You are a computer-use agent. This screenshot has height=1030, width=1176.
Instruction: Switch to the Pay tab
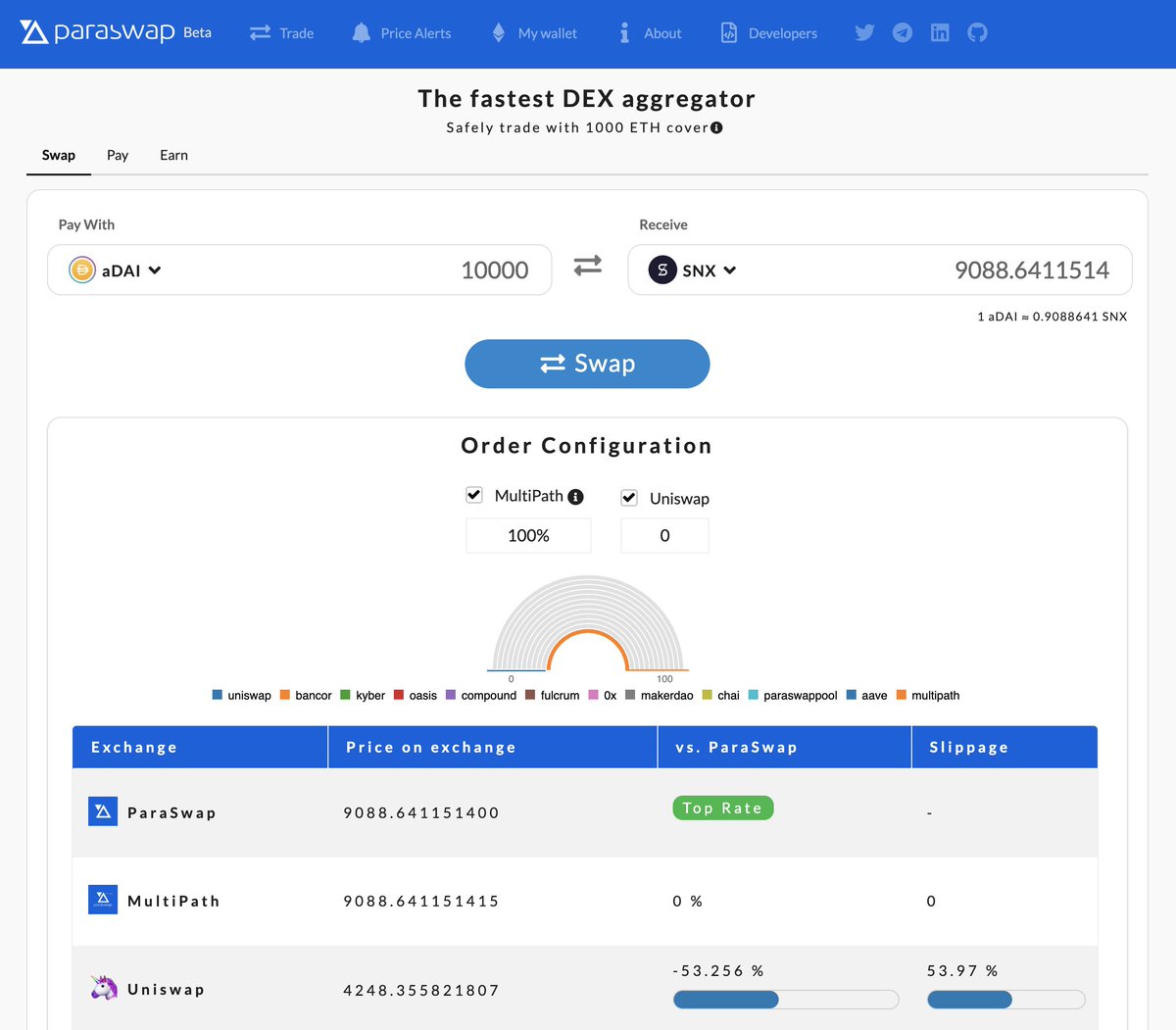[118, 155]
